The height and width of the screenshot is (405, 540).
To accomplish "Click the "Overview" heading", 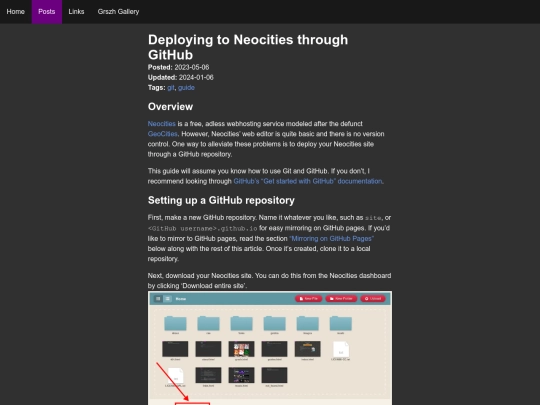I will [x=170, y=107].
